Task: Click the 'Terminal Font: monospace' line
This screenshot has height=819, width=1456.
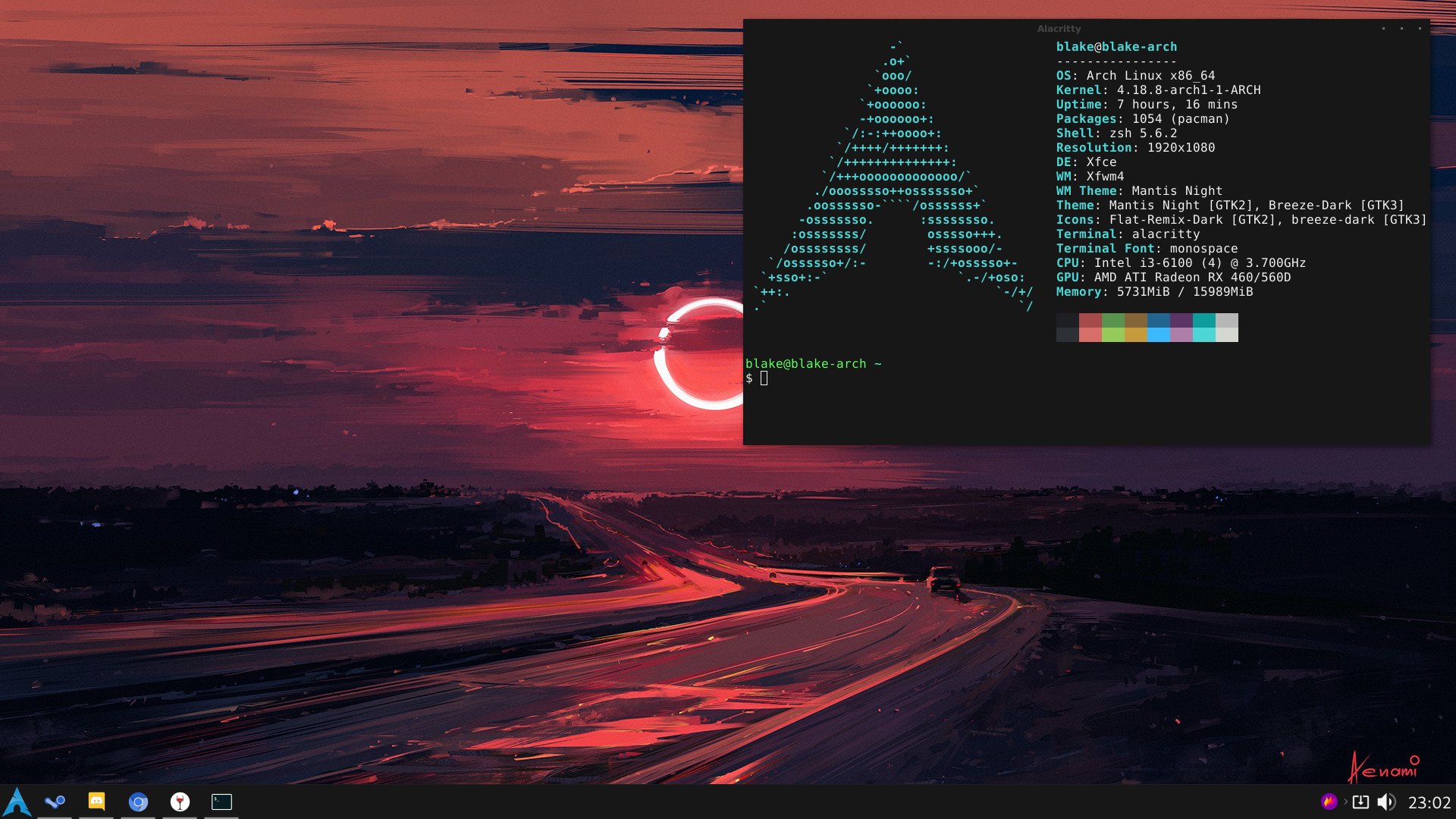Action: point(1147,249)
